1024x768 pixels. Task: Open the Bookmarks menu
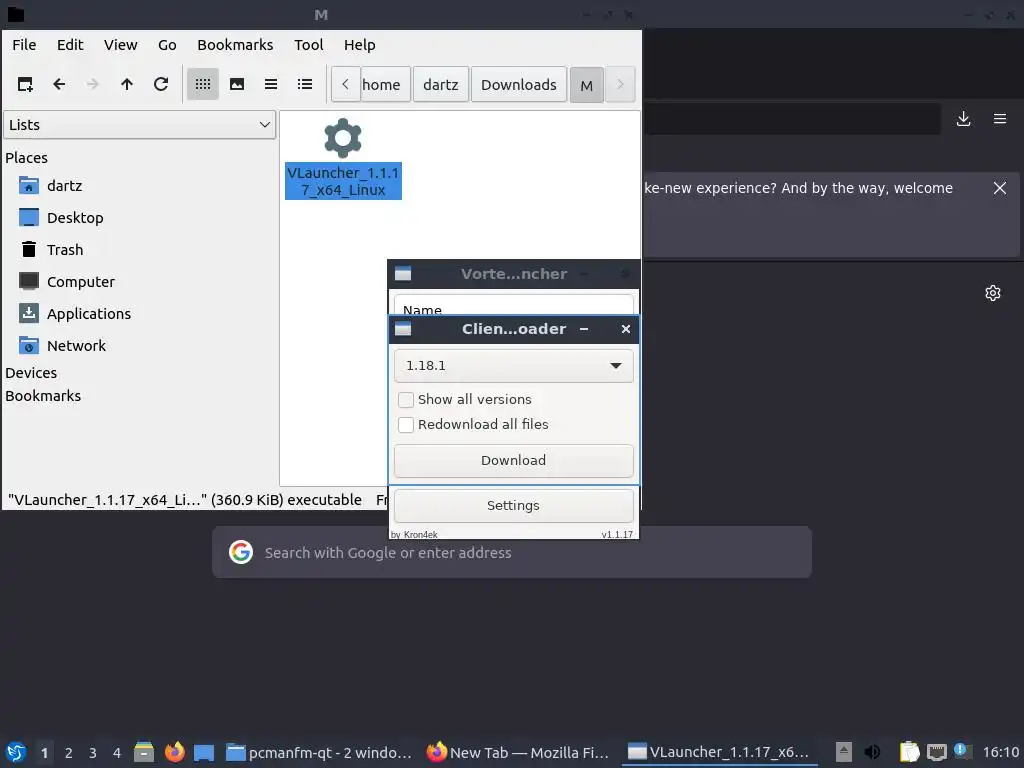(x=235, y=45)
